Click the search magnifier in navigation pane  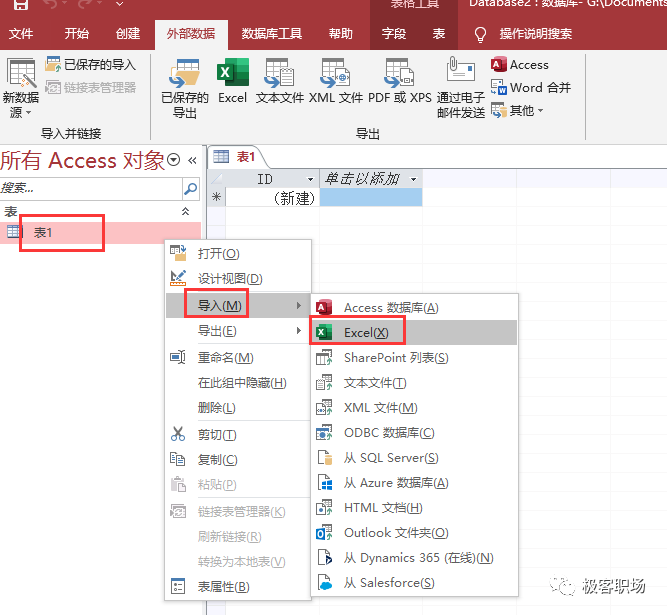coord(191,188)
